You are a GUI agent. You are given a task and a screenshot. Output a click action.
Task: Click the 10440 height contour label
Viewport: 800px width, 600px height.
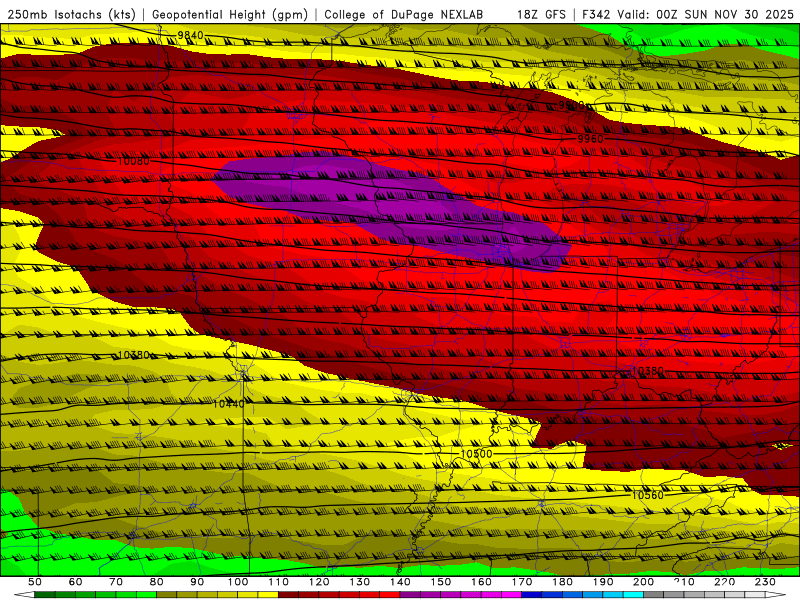point(228,404)
